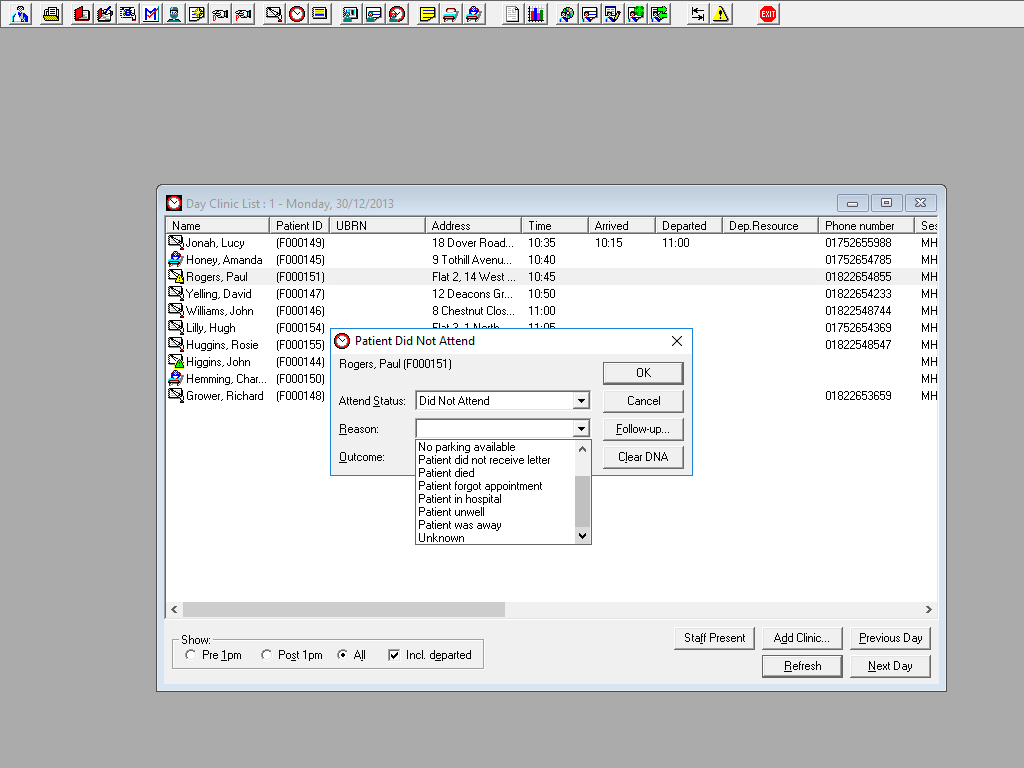Click the pointing hand P icon
Image resolution: width=1024 pixels, height=768 pixels.
243,14
